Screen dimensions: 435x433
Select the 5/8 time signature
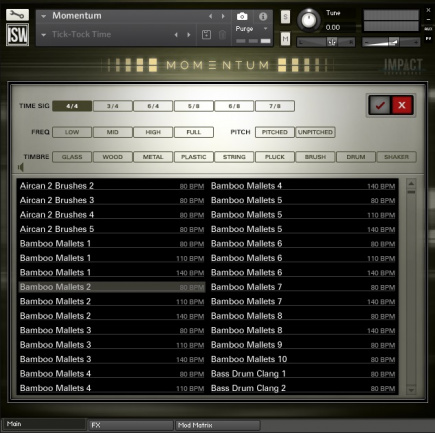(x=194, y=106)
